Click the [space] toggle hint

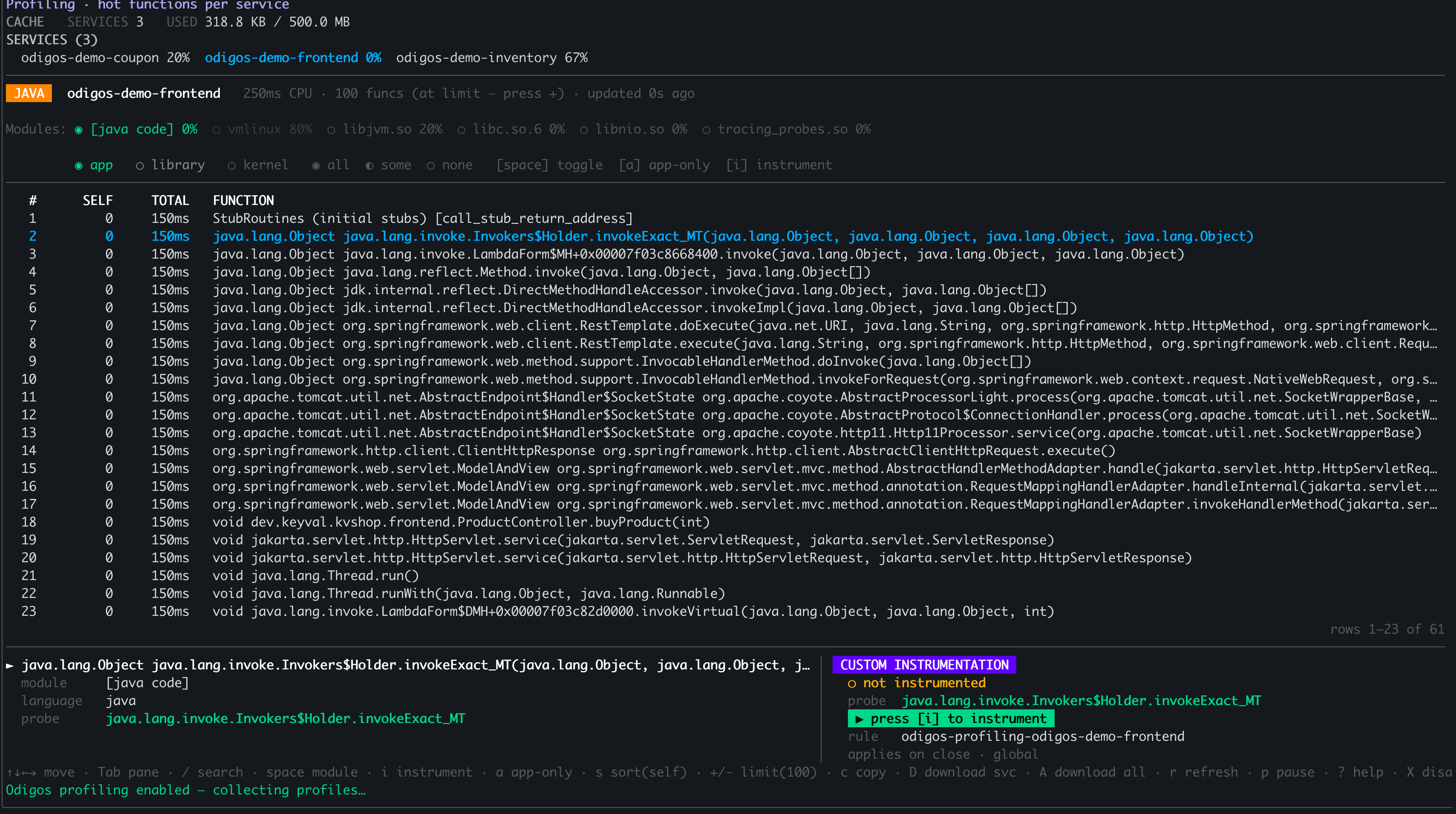[549, 165]
